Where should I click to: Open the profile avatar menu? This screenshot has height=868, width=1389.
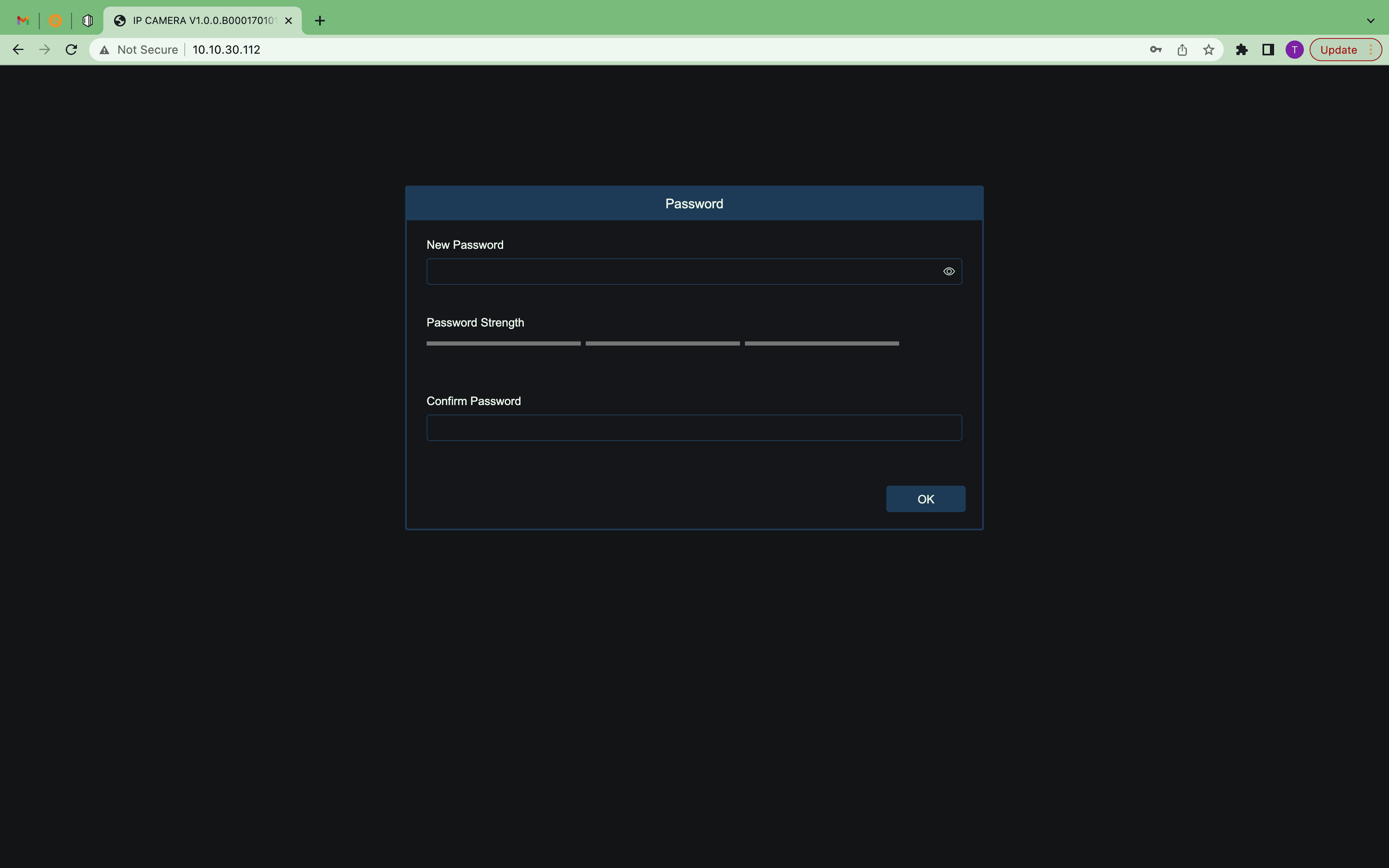coord(1294,50)
